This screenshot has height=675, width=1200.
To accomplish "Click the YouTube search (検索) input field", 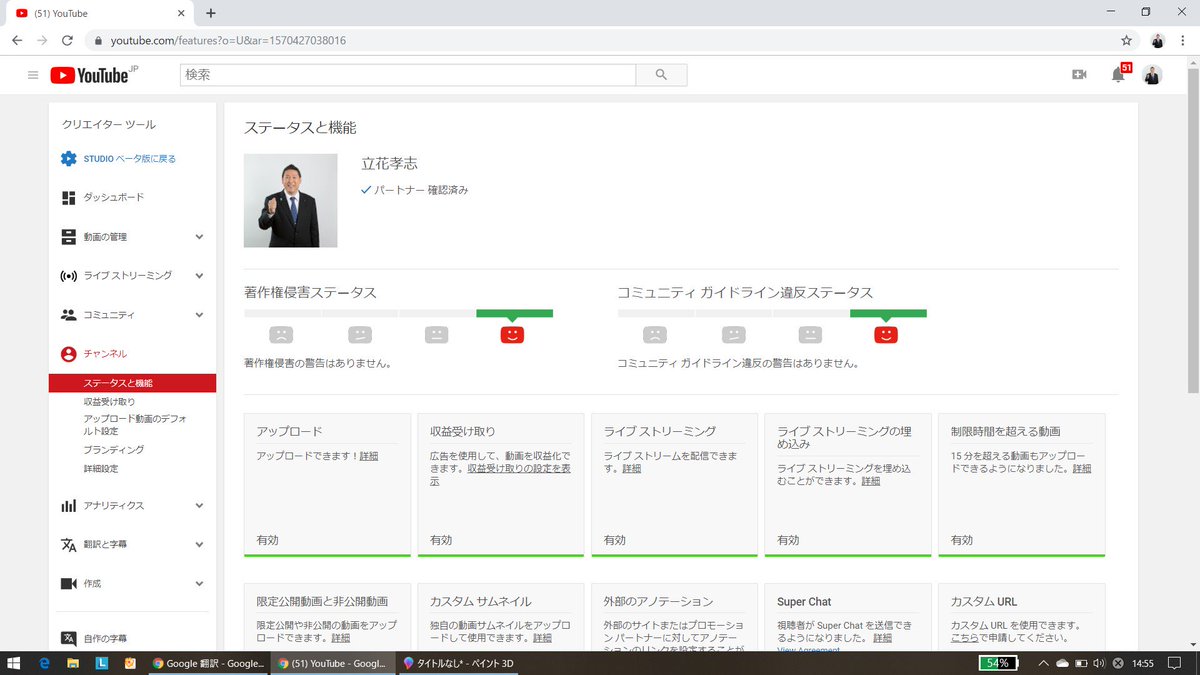I will pyautogui.click(x=408, y=75).
